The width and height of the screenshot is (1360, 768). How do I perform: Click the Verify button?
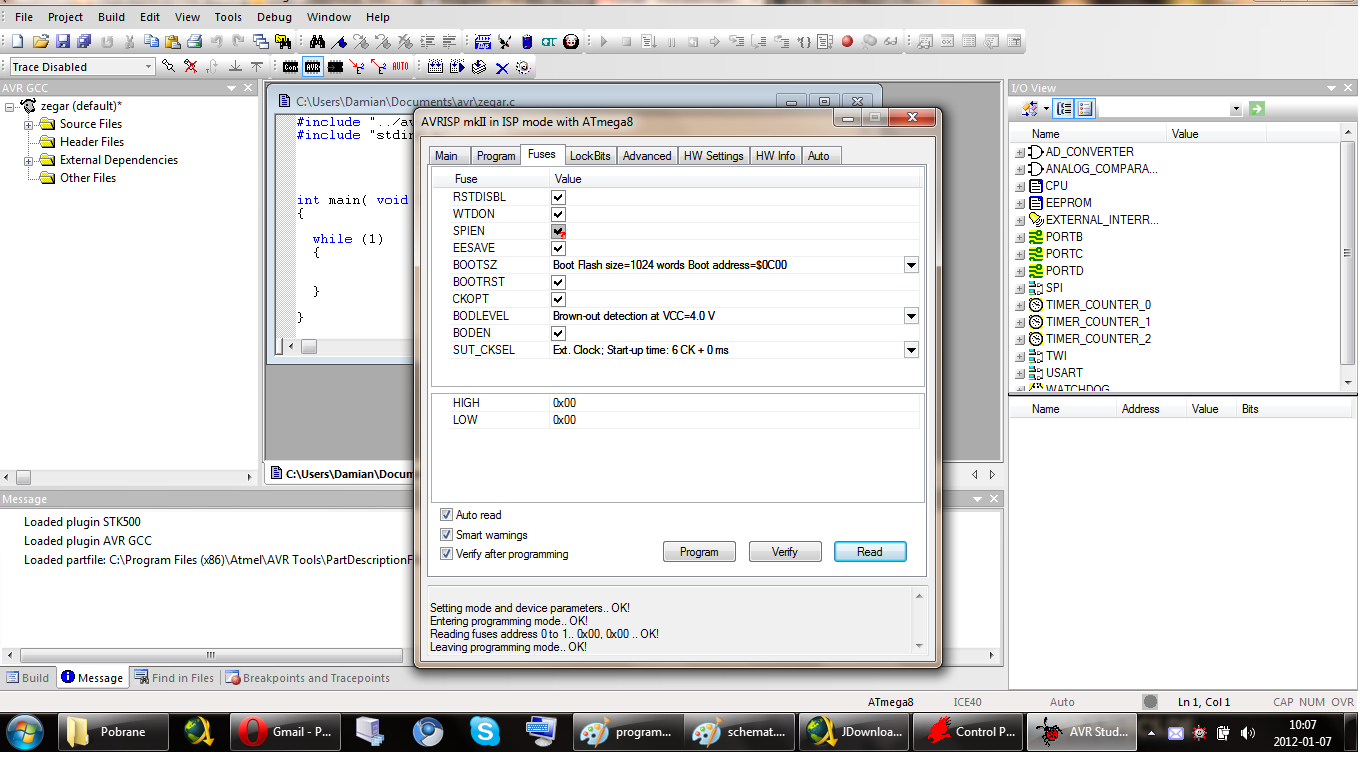click(785, 552)
